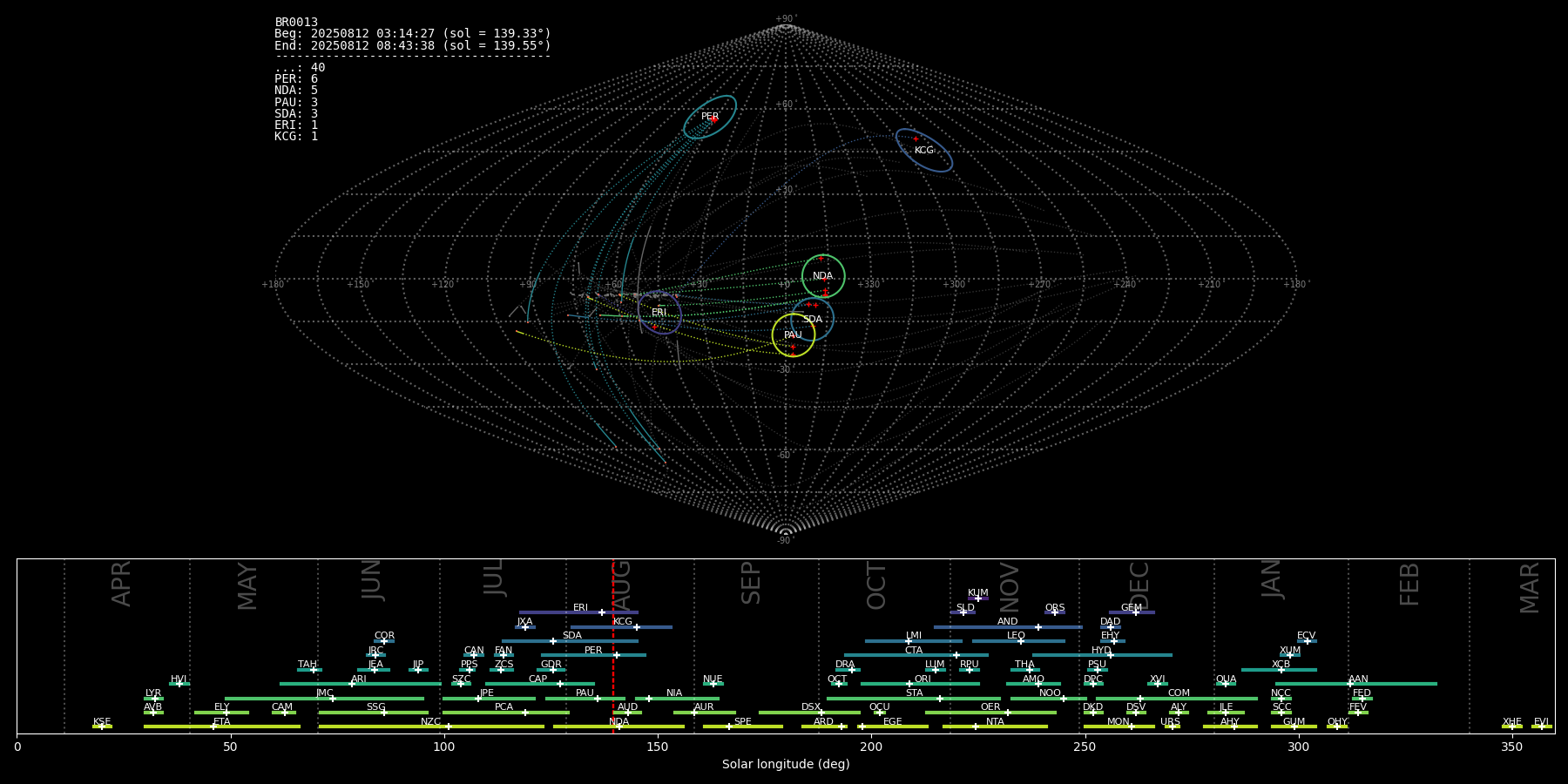The width and height of the screenshot is (1568, 784).
Task: Select the purple ERI radiant circle on map
Action: [x=659, y=313]
